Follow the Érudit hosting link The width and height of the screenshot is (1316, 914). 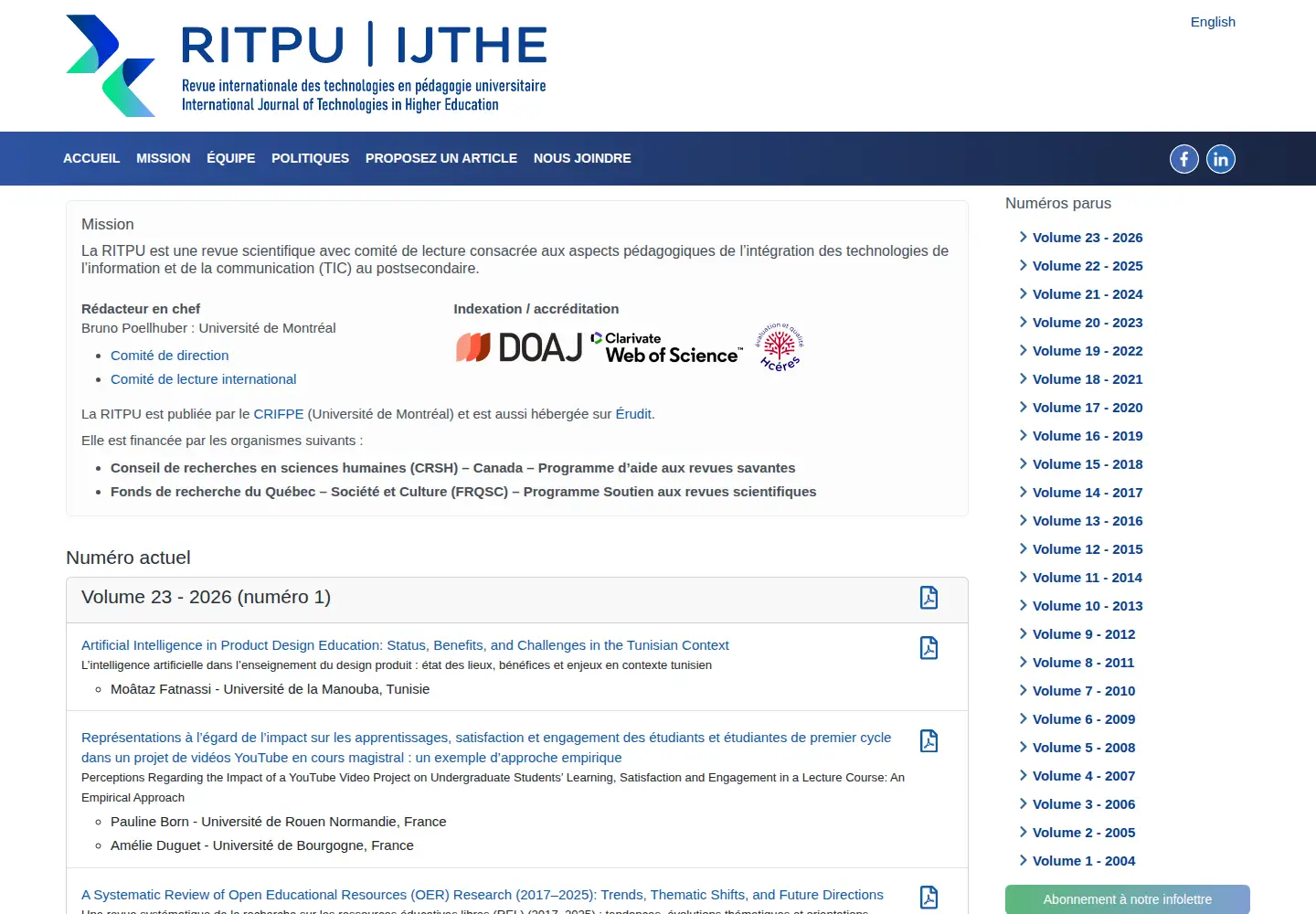click(x=633, y=414)
